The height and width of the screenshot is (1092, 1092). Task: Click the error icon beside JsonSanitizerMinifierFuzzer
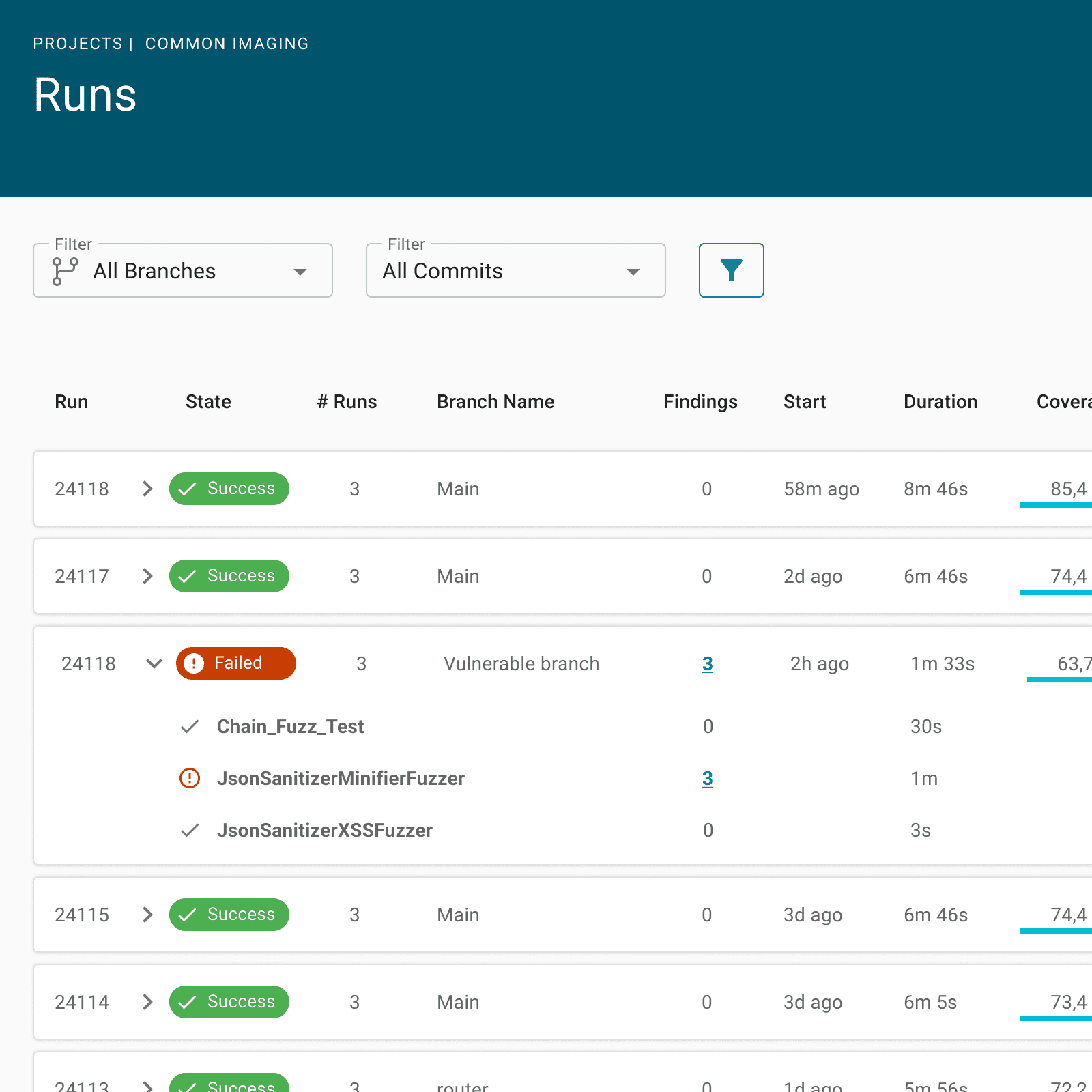tap(190, 778)
